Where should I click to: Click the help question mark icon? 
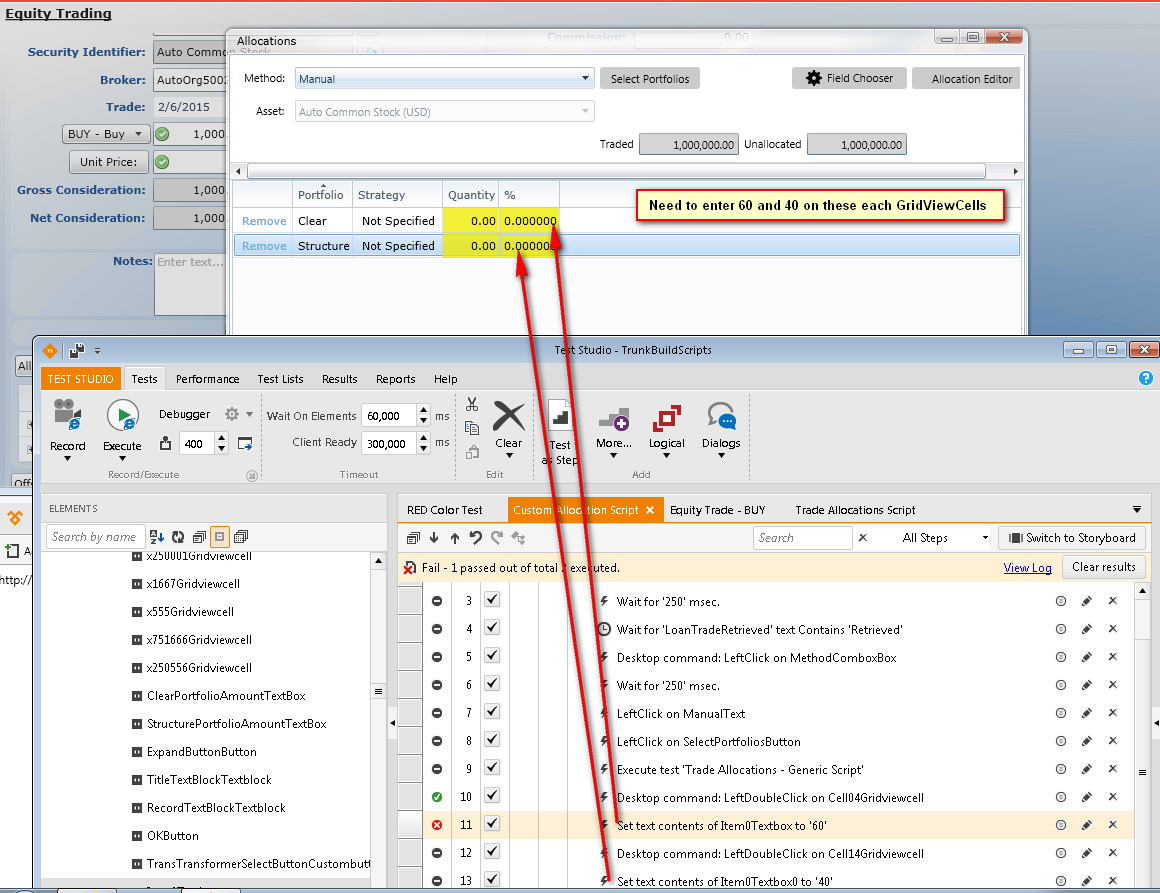(x=1145, y=379)
